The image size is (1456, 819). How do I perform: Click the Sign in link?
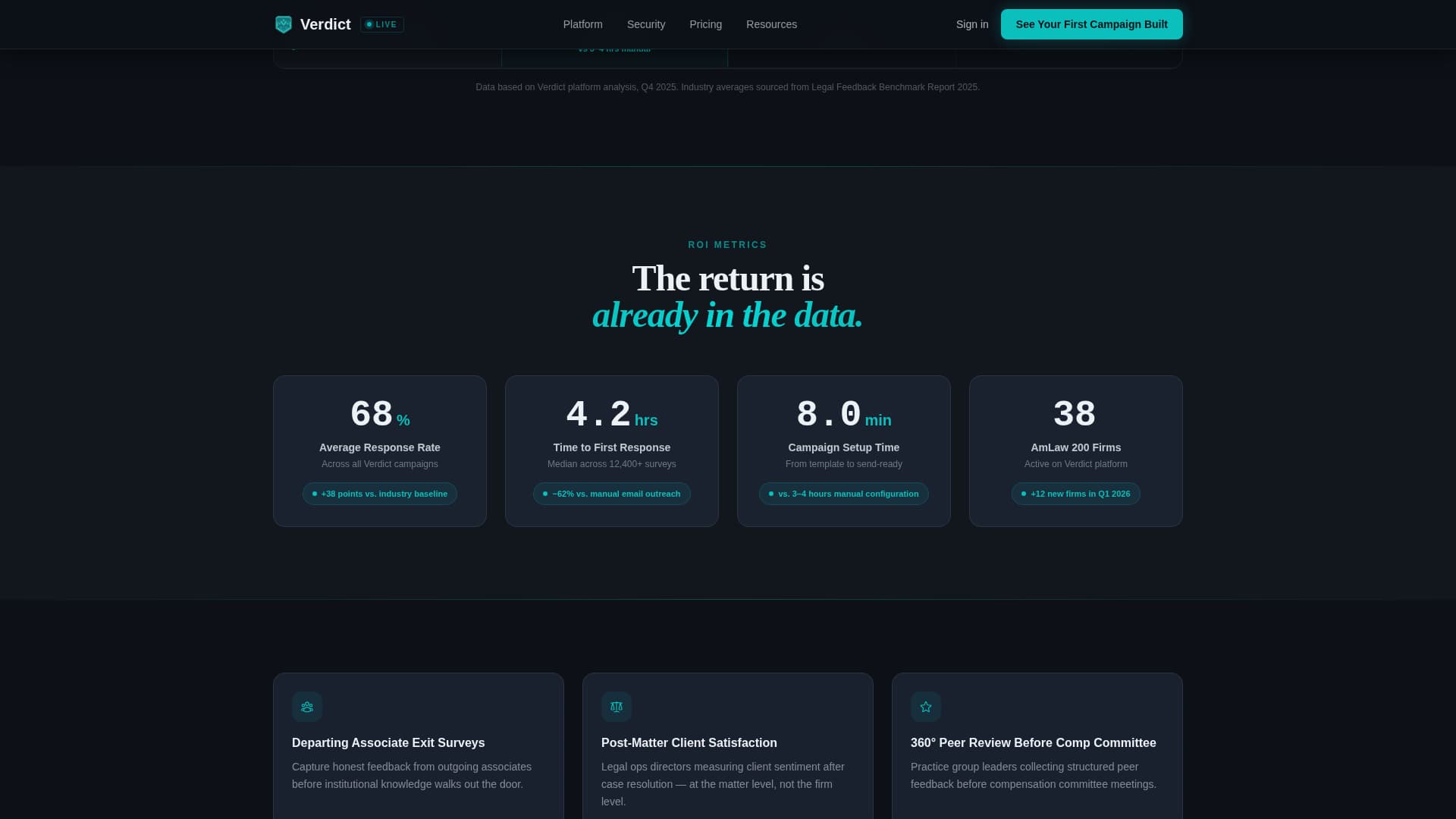pos(972,24)
